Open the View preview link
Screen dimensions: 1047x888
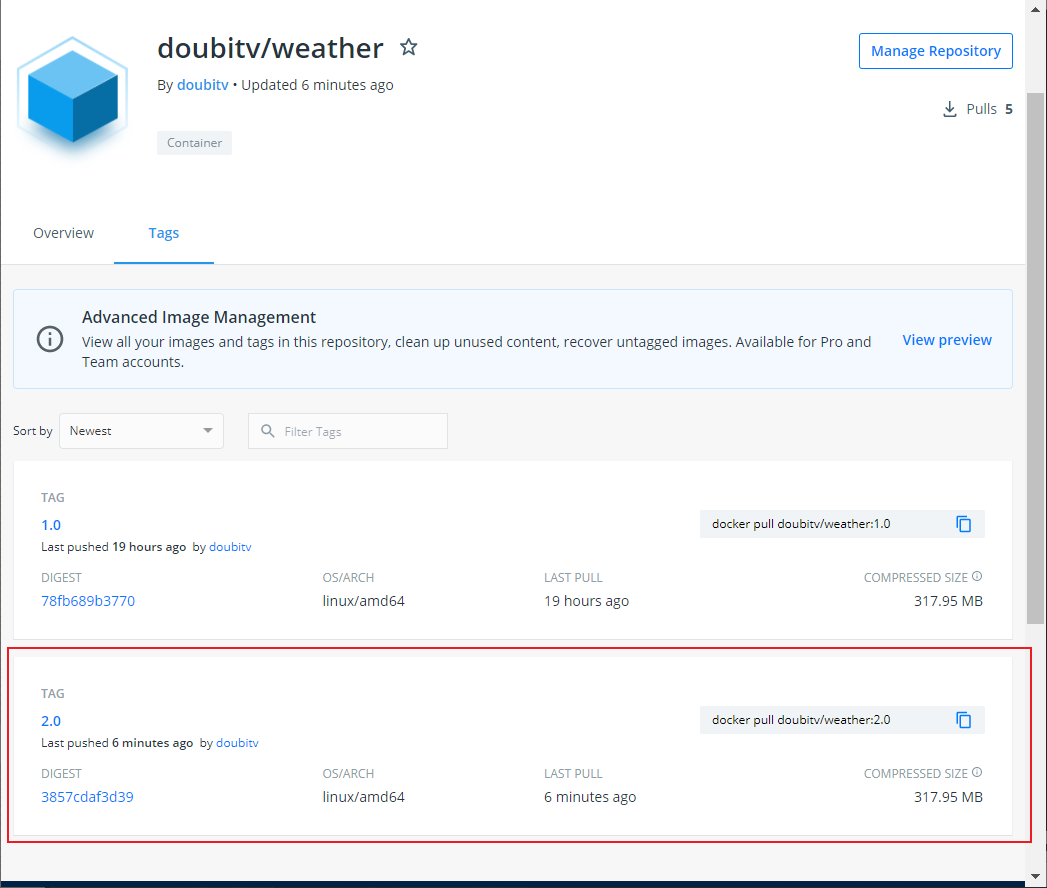click(x=946, y=340)
